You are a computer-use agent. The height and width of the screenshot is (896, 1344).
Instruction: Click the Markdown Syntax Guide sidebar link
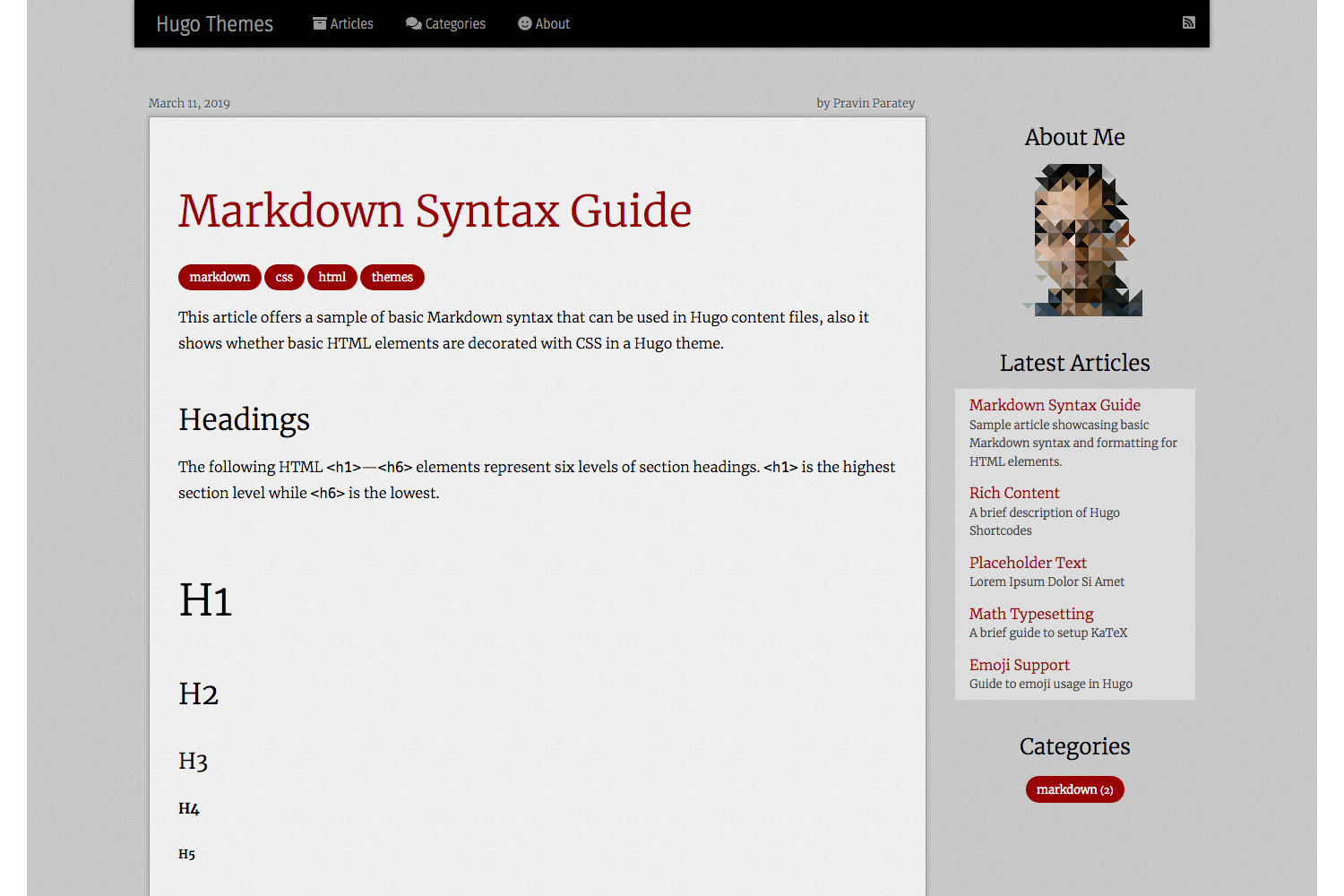pyautogui.click(x=1055, y=405)
